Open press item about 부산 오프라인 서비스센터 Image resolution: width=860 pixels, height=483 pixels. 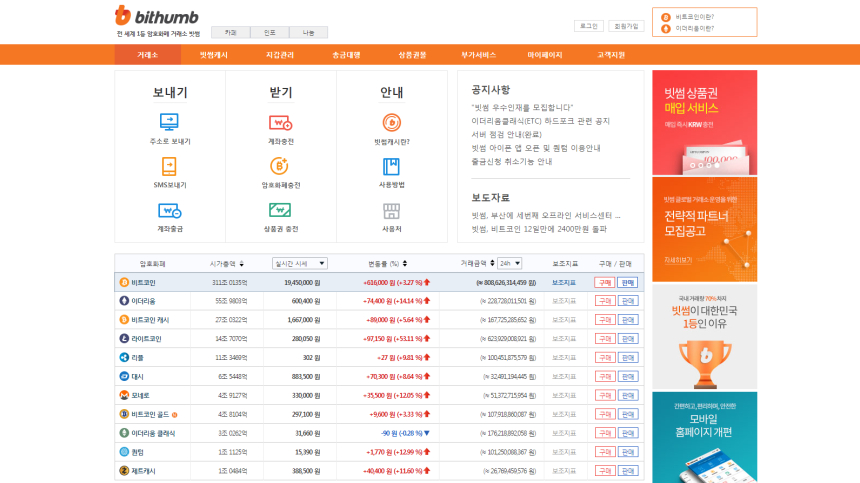pos(546,215)
